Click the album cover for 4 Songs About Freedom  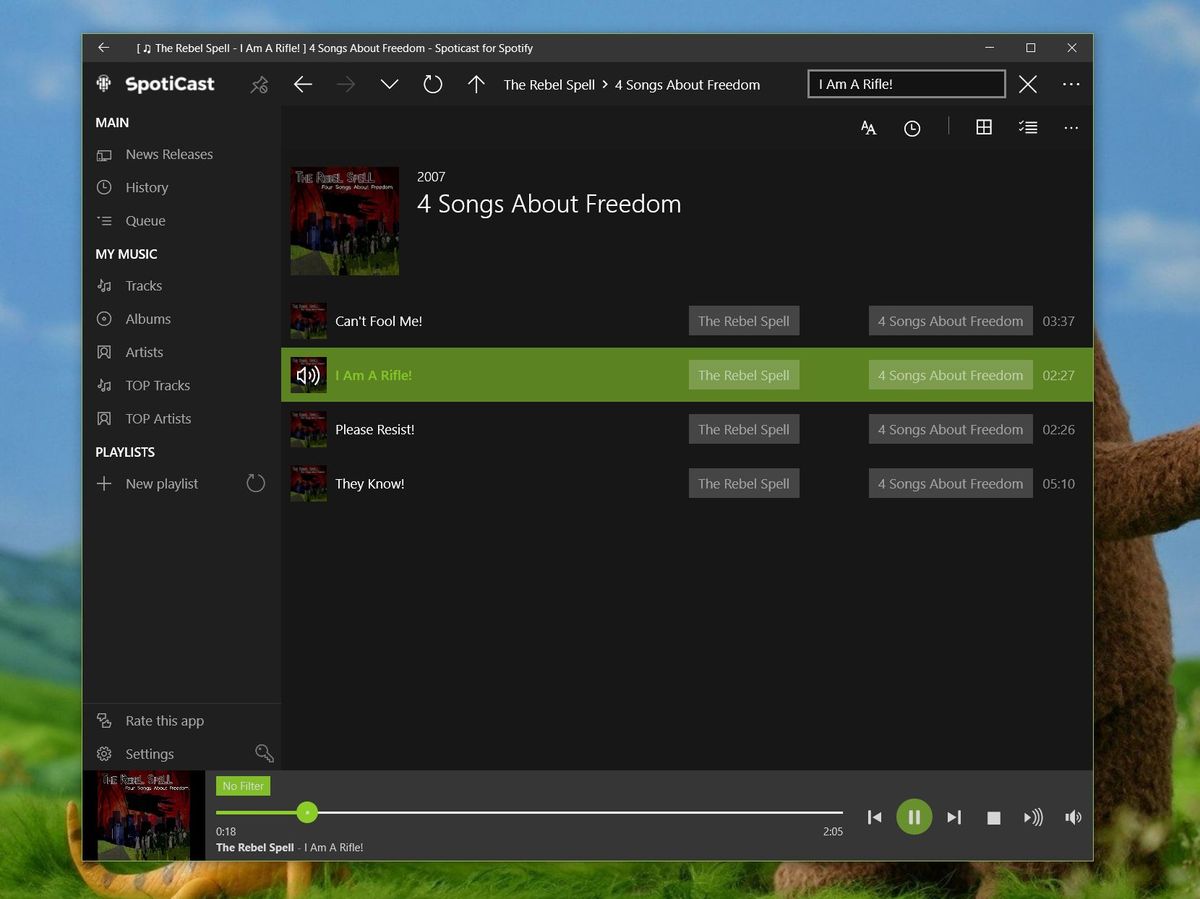click(345, 221)
